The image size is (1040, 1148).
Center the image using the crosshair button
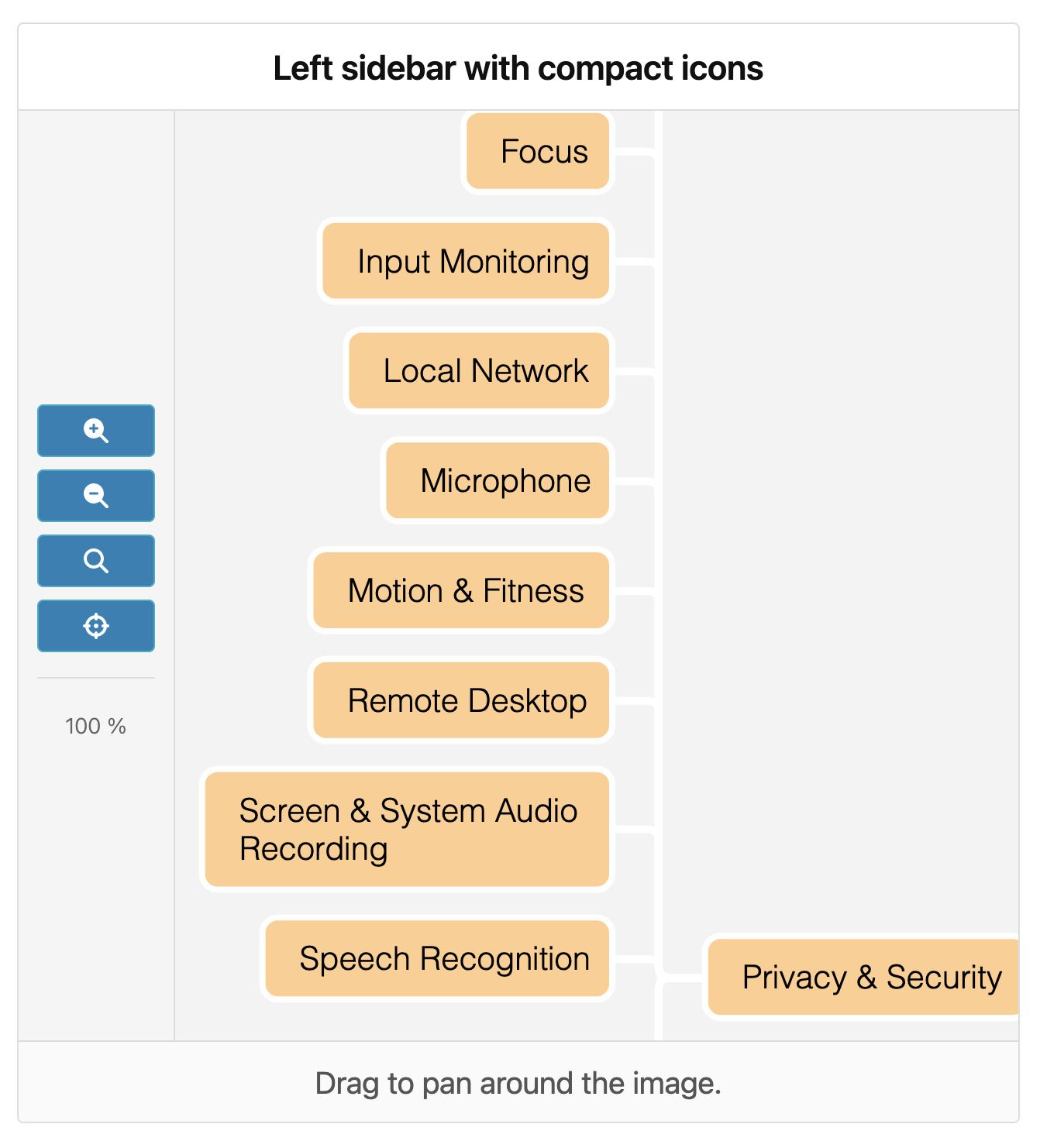coord(96,626)
